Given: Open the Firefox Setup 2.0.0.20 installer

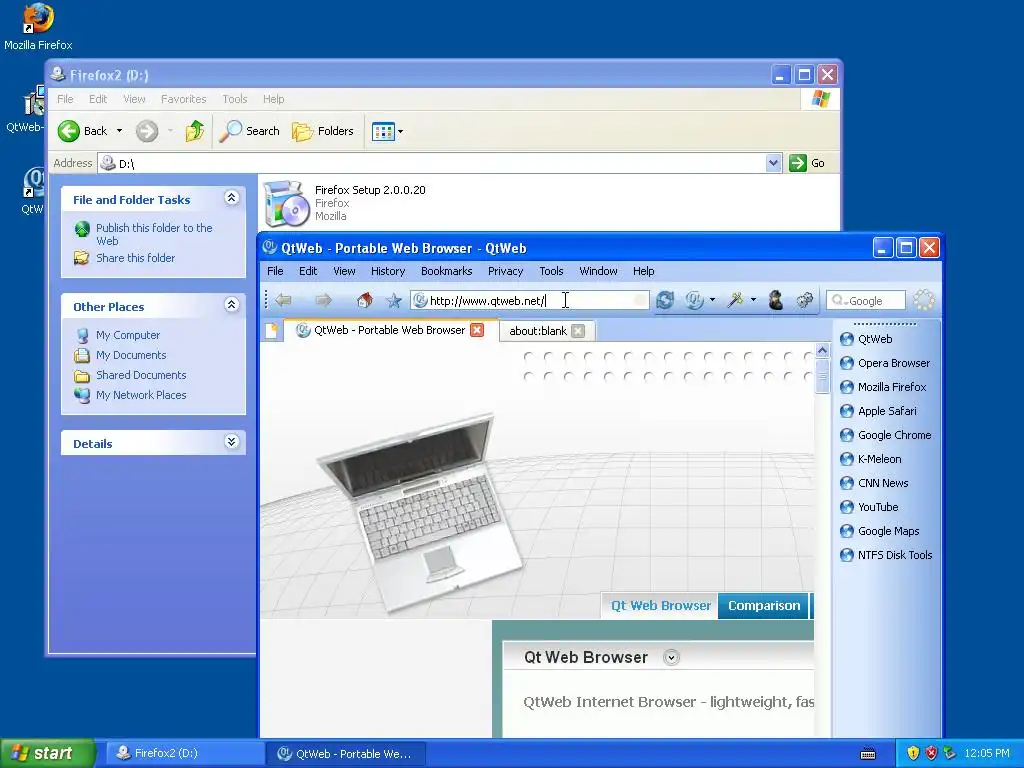Looking at the screenshot, I should click(345, 203).
